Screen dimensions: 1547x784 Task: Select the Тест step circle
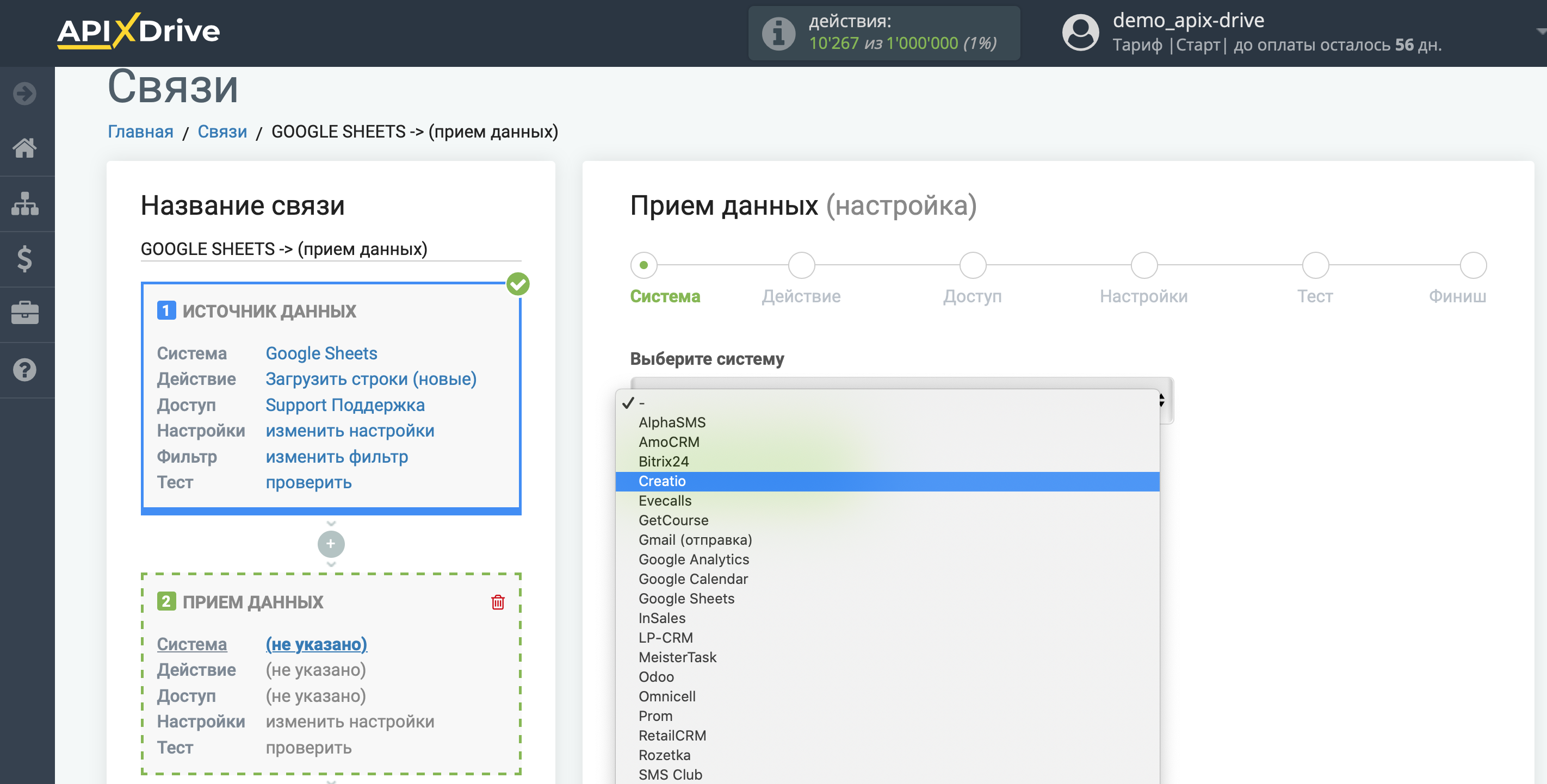pos(1315,265)
